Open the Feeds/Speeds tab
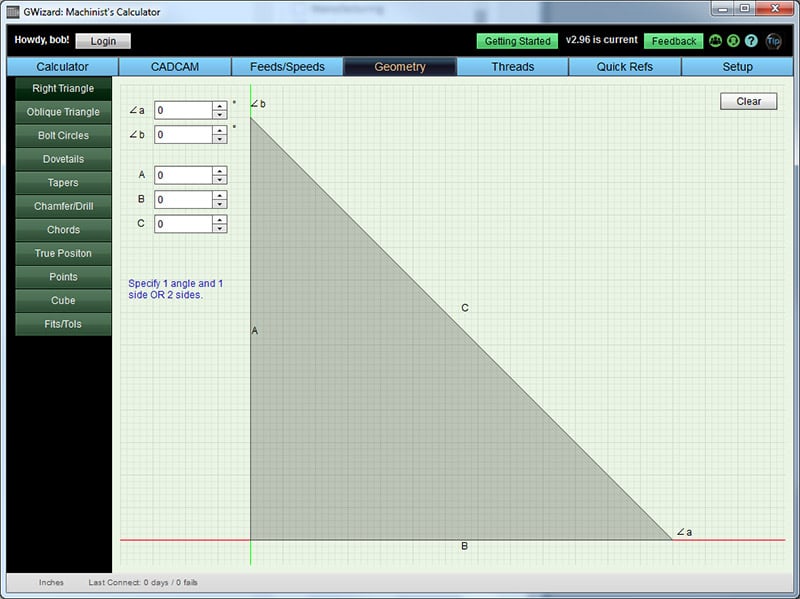Screen dimensions: 800x599 285,66
